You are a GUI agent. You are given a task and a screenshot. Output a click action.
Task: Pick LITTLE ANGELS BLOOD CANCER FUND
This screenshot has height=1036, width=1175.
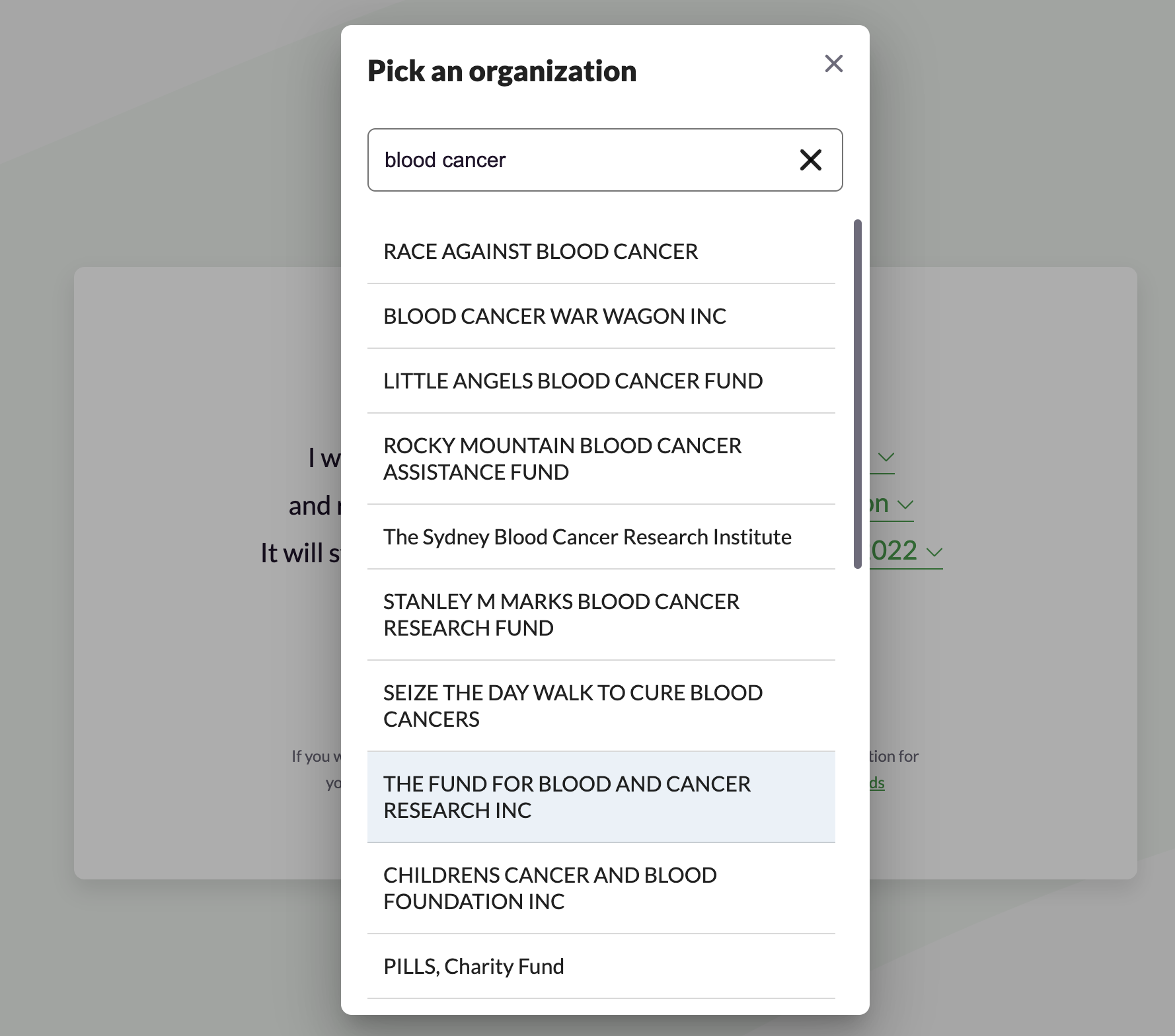click(601, 381)
